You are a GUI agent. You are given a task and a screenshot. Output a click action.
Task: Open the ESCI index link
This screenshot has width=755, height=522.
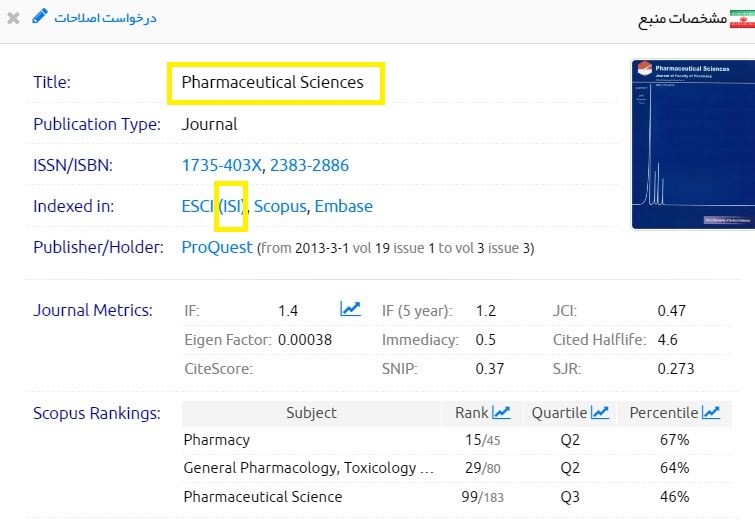point(198,206)
